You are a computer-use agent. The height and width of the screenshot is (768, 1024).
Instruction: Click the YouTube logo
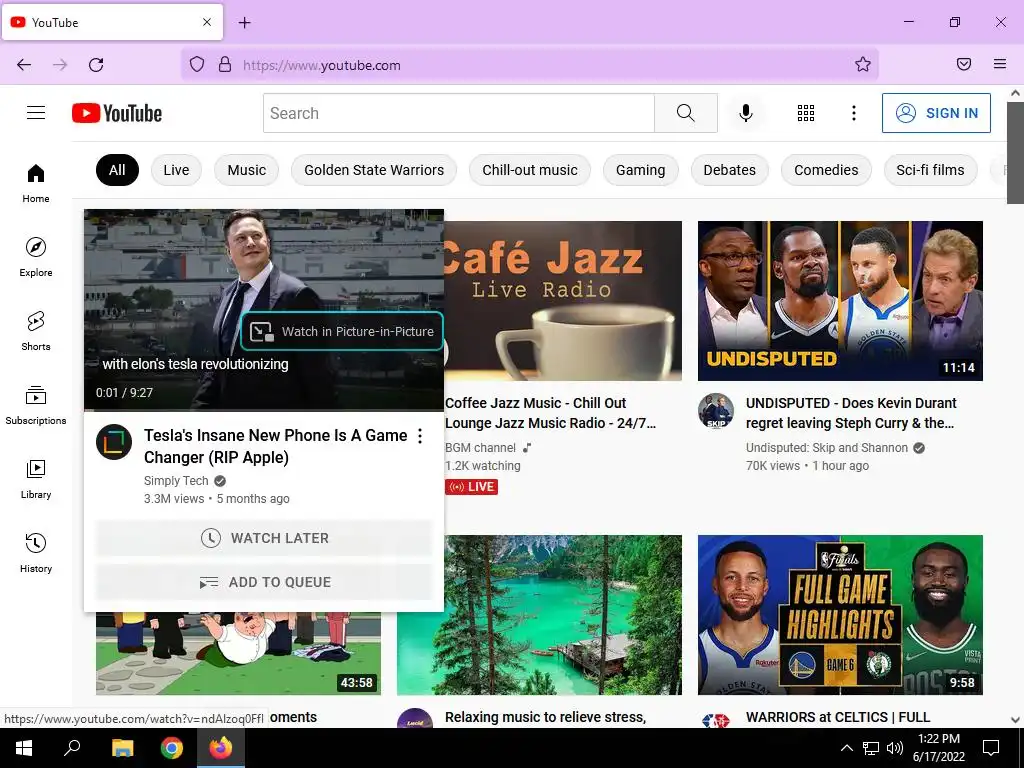pos(117,113)
